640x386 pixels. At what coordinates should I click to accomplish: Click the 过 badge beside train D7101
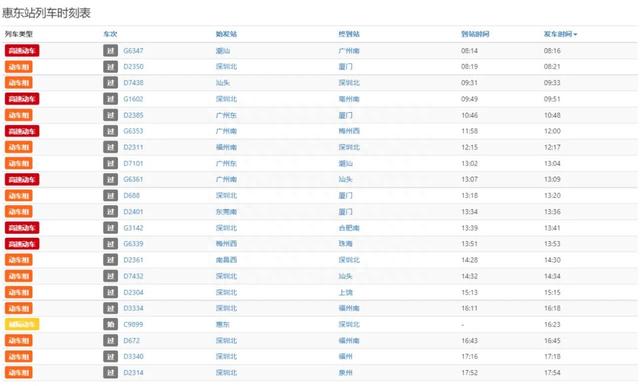[x=110, y=163]
